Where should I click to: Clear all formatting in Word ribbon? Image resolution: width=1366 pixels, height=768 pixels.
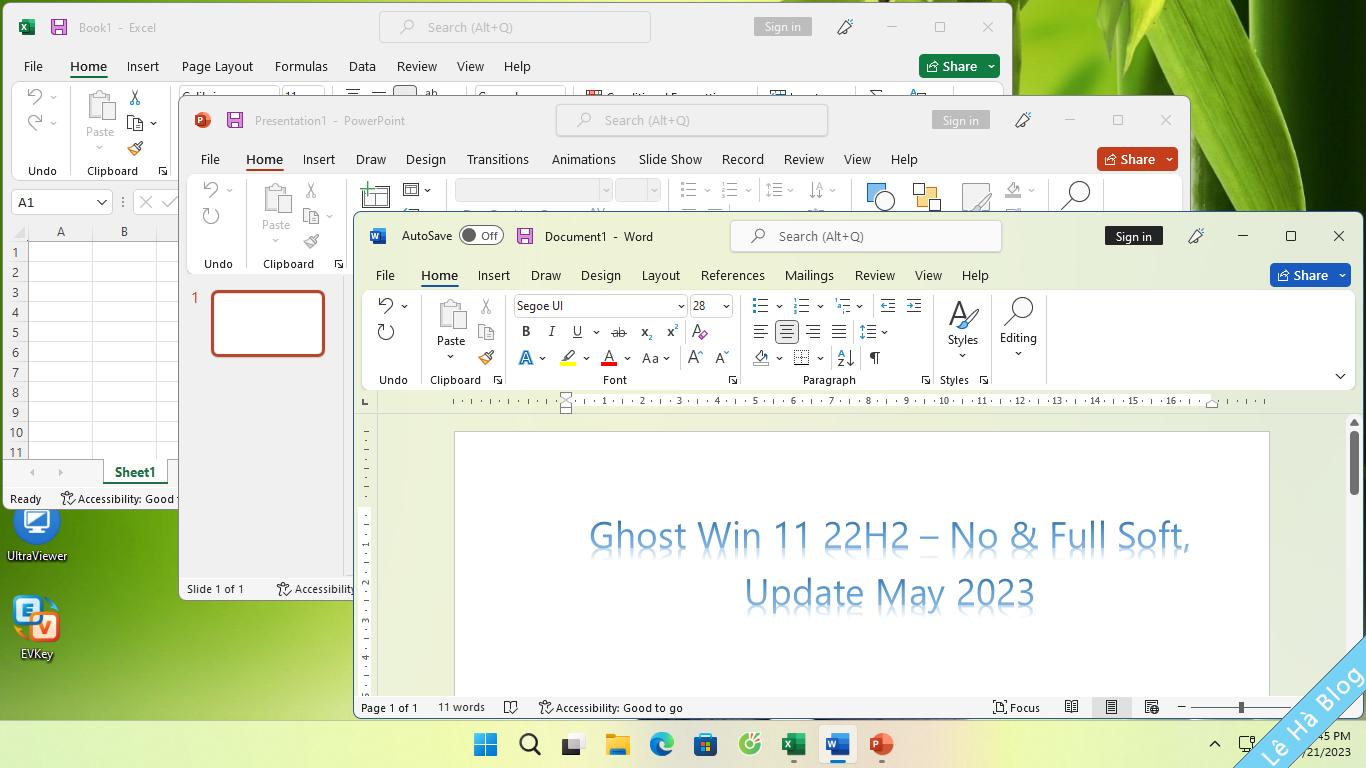(700, 332)
